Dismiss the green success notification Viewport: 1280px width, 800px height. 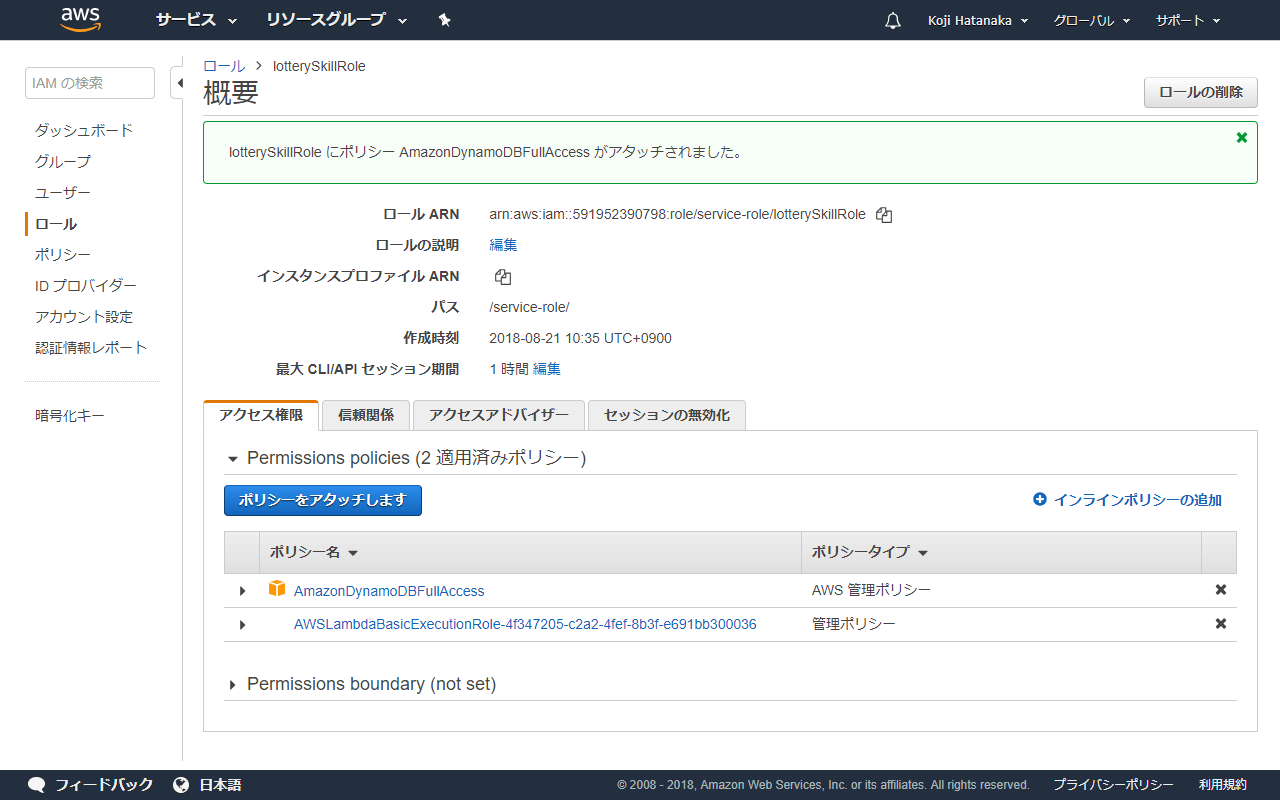tap(1242, 137)
